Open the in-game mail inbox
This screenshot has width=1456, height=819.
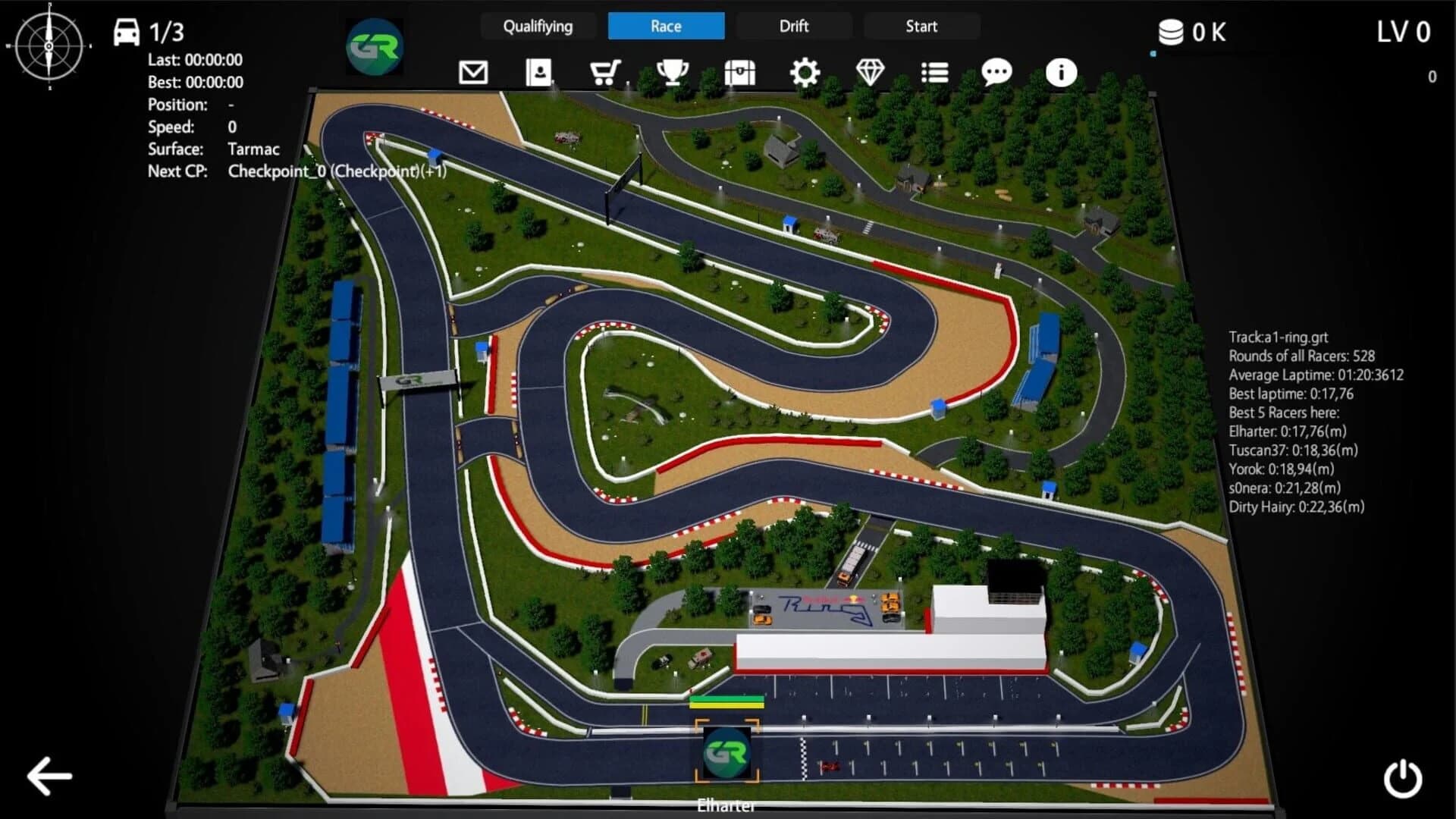(472, 72)
